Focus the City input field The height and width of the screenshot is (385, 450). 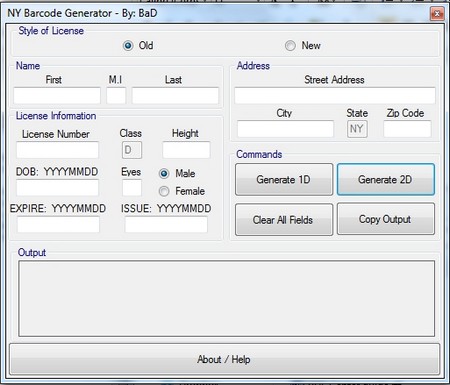[285, 129]
